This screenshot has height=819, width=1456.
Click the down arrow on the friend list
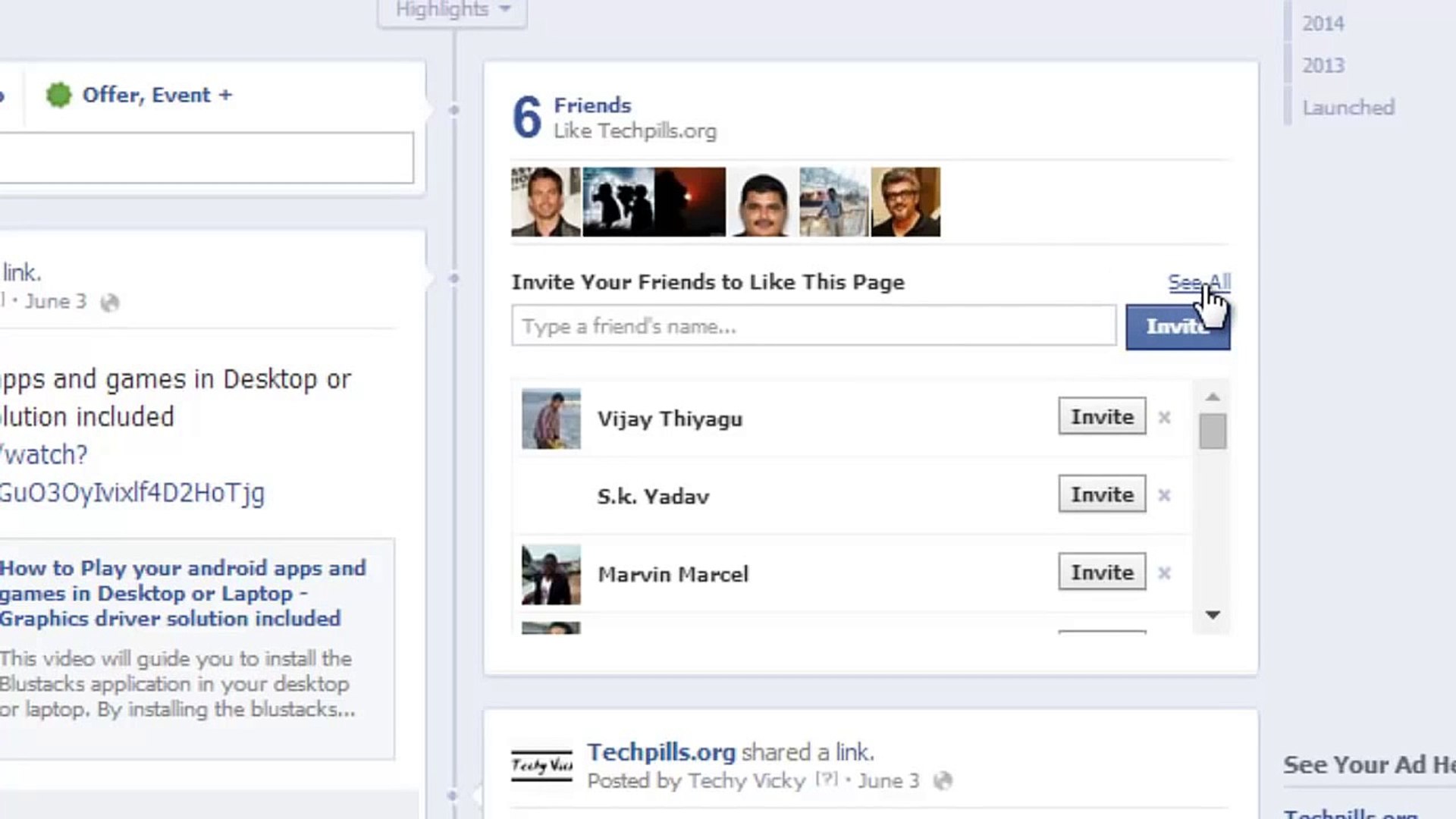pyautogui.click(x=1213, y=615)
